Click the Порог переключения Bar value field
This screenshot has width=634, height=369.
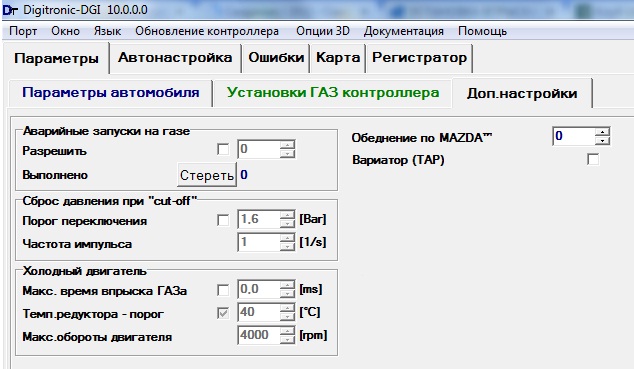(259, 219)
